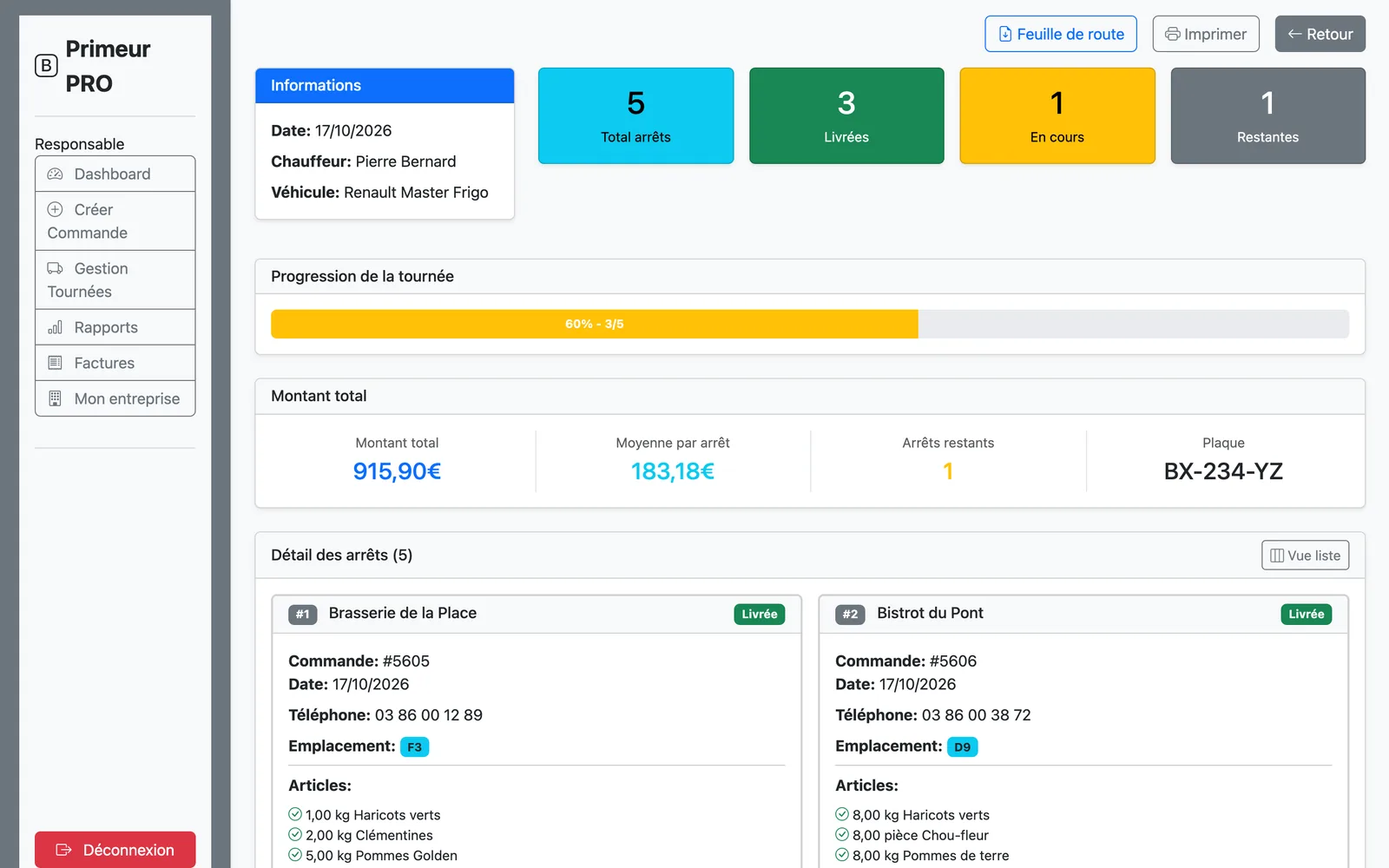Screen dimensions: 1389x868
Task: Click the Imprimer button
Action: tap(1206, 34)
